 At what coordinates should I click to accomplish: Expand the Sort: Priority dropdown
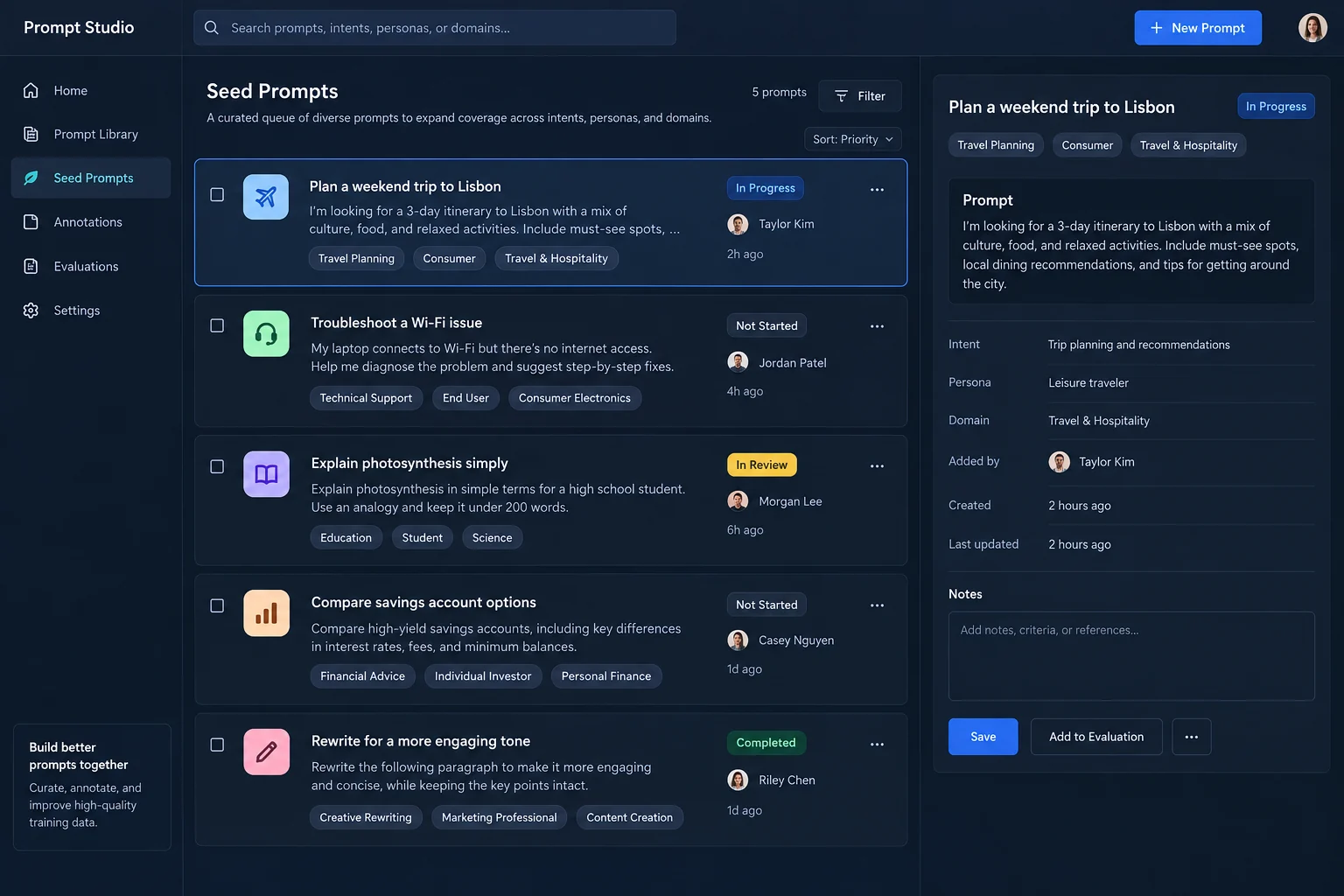click(x=853, y=139)
